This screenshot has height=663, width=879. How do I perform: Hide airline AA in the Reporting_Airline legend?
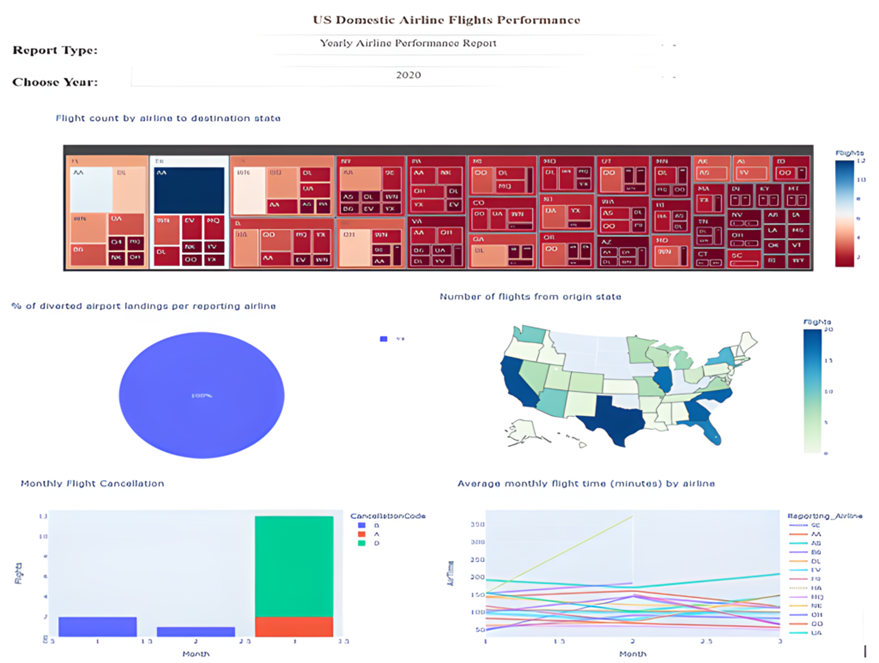pyautogui.click(x=814, y=533)
